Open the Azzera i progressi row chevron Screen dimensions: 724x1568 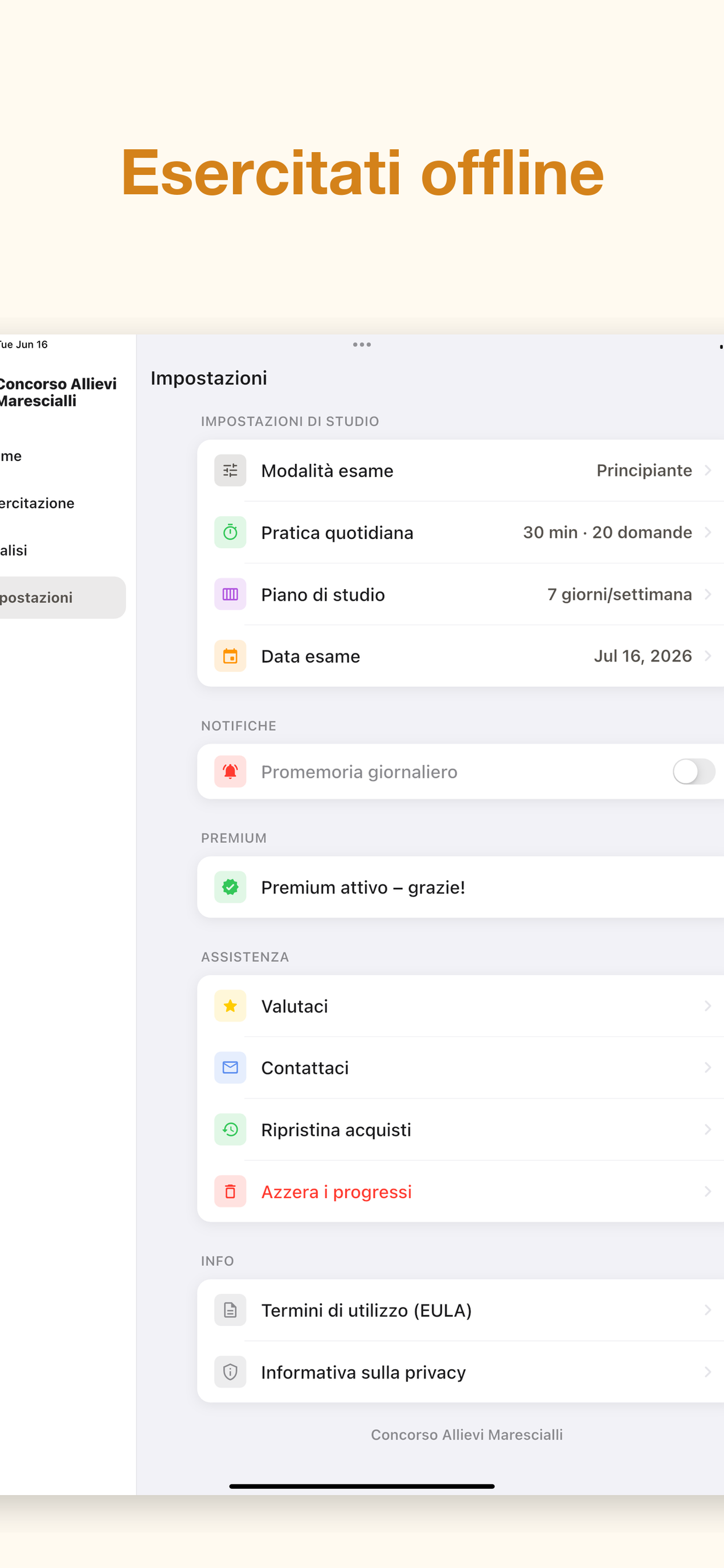click(708, 1192)
